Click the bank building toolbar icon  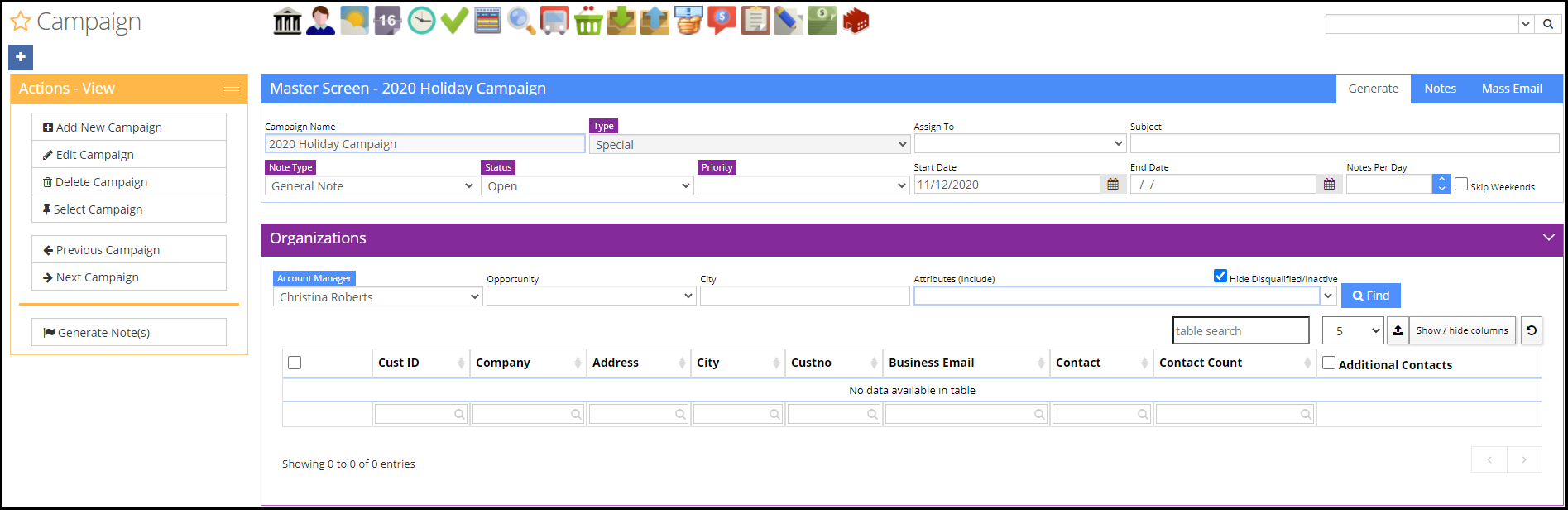click(287, 21)
